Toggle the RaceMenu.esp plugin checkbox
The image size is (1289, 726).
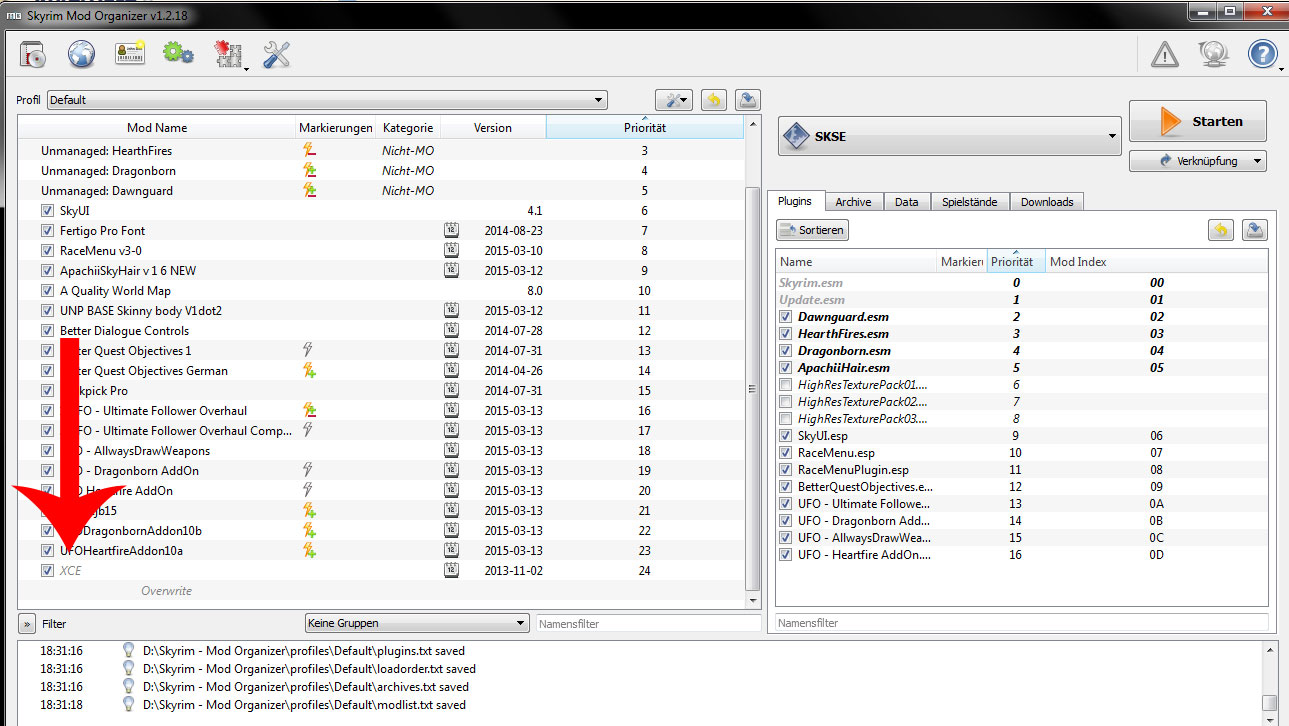click(x=786, y=453)
